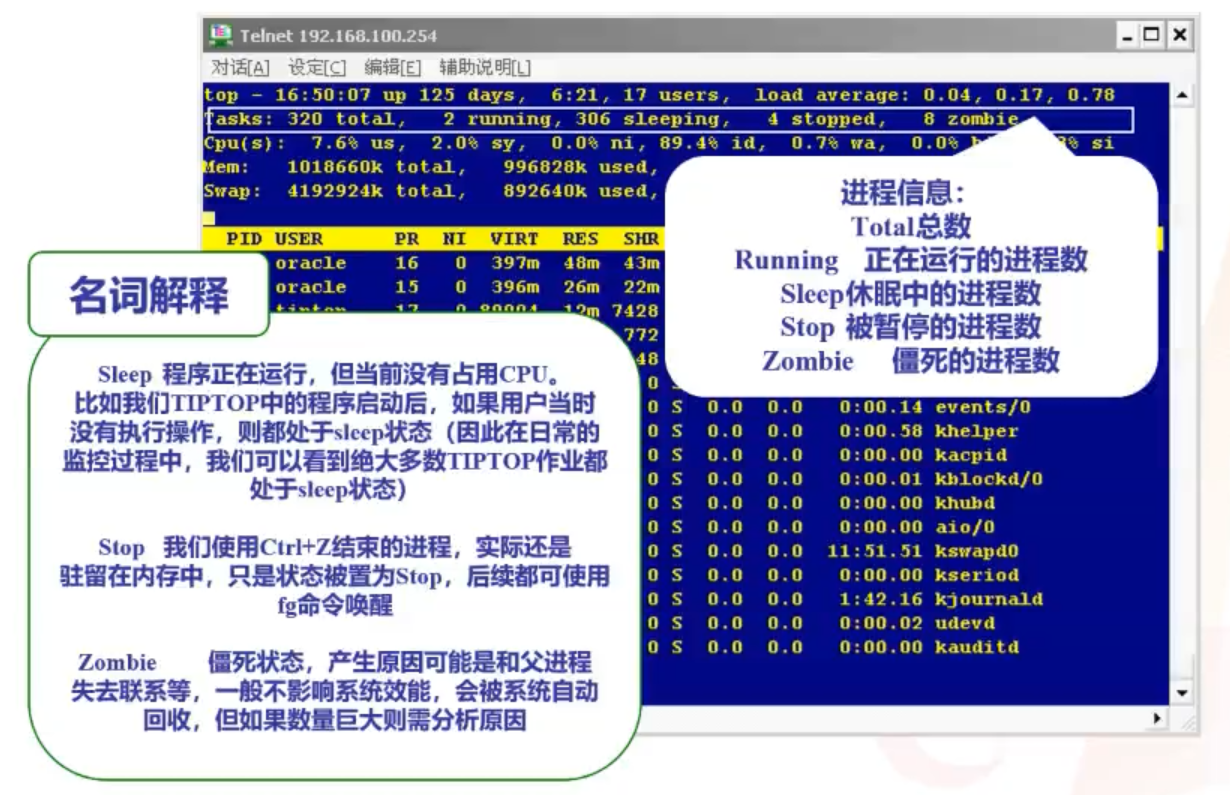1230x795 pixels.
Task: Select the kauditd process name
Action: click(977, 648)
